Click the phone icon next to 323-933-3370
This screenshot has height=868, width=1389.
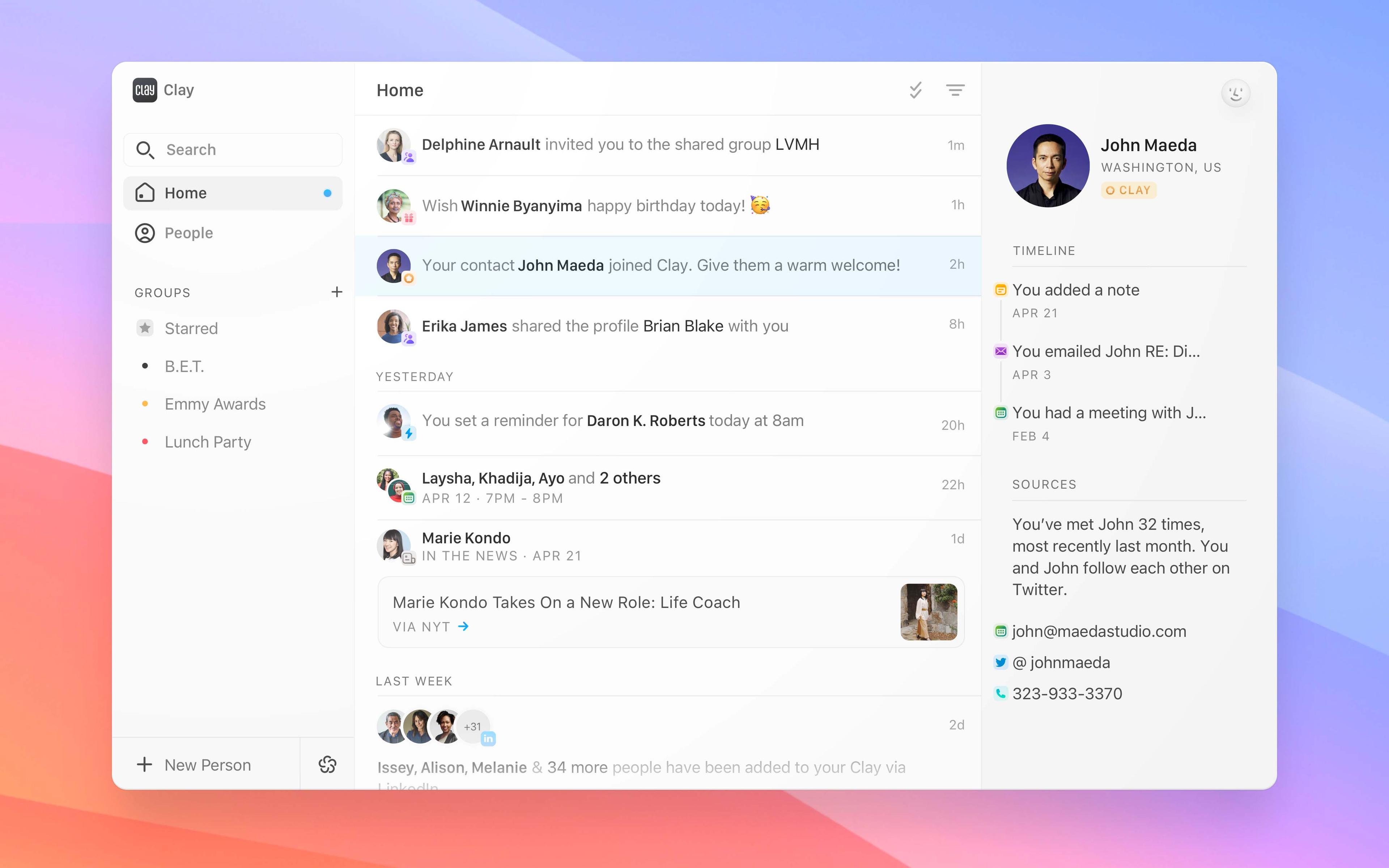(x=1001, y=693)
